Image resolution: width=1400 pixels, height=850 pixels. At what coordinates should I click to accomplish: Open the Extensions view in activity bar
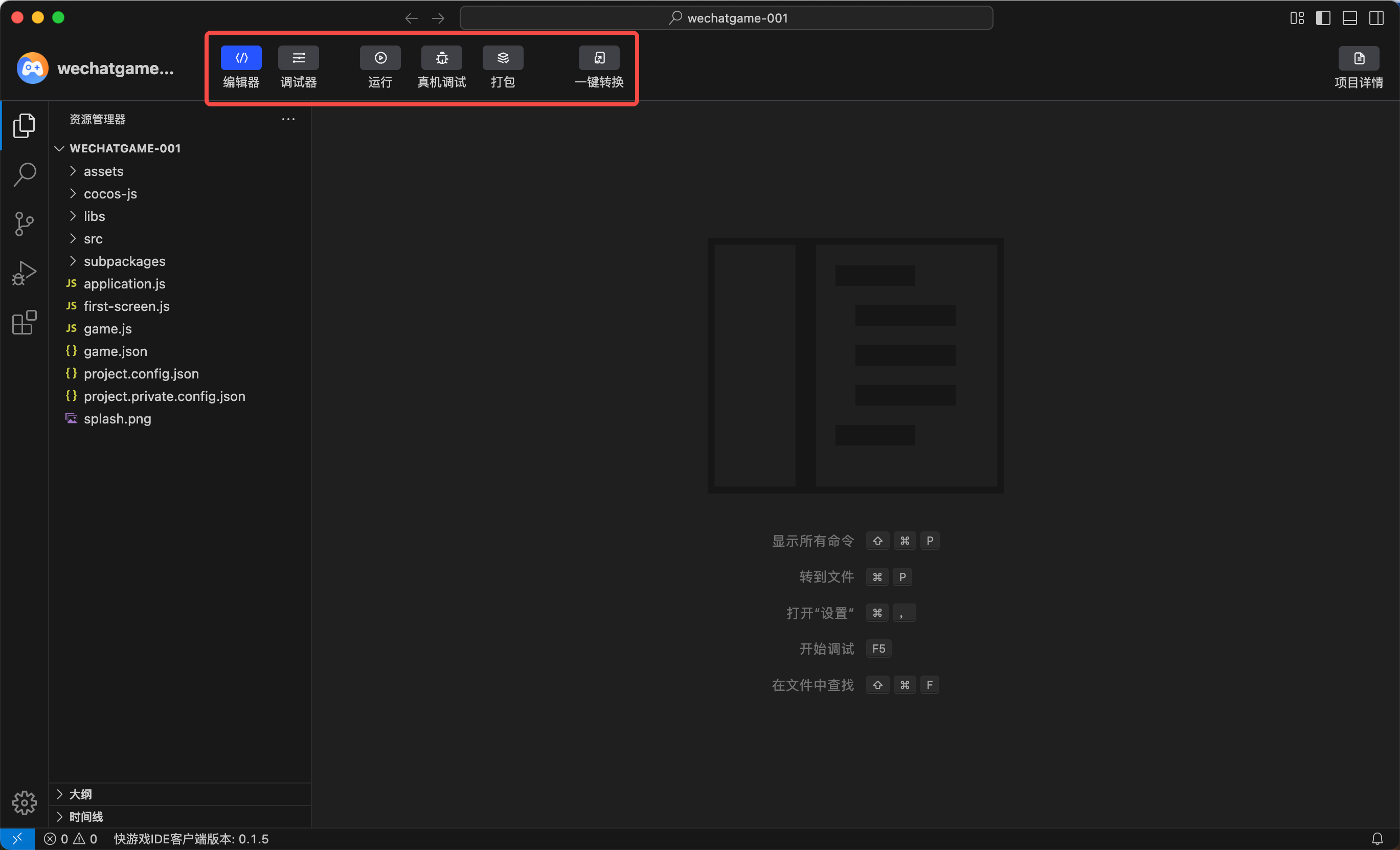[x=25, y=323]
